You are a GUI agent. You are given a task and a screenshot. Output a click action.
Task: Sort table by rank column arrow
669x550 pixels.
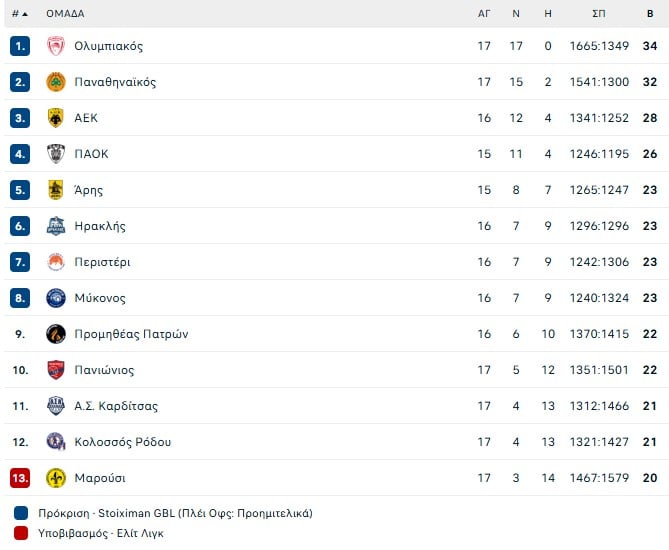24,14
